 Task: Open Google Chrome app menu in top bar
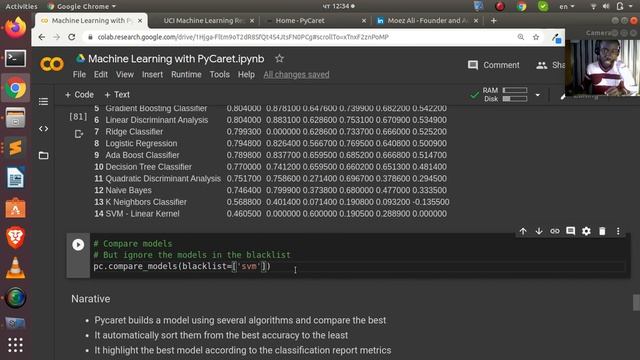click(x=82, y=6)
